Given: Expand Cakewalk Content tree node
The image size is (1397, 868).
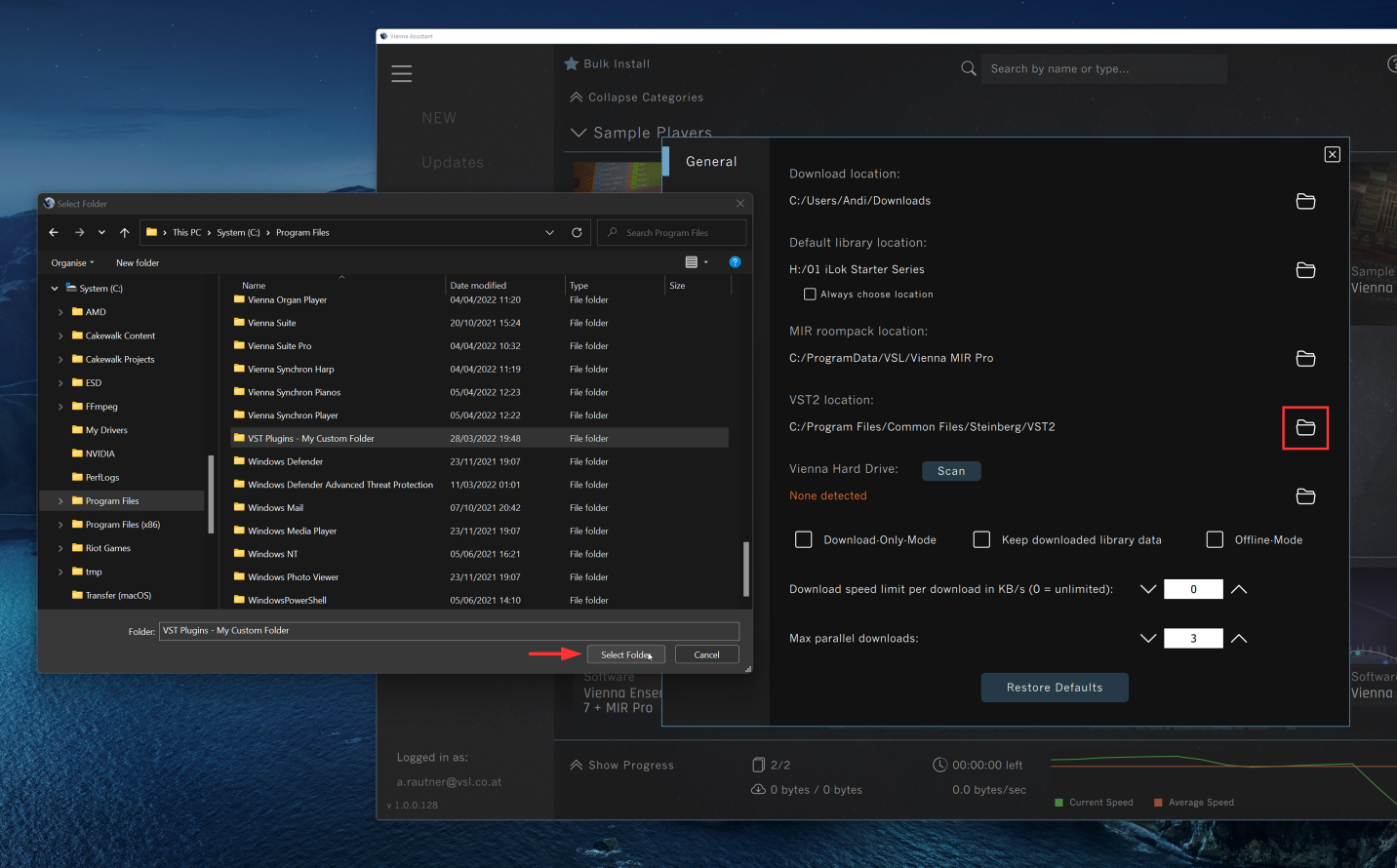Looking at the screenshot, I should tap(60, 335).
